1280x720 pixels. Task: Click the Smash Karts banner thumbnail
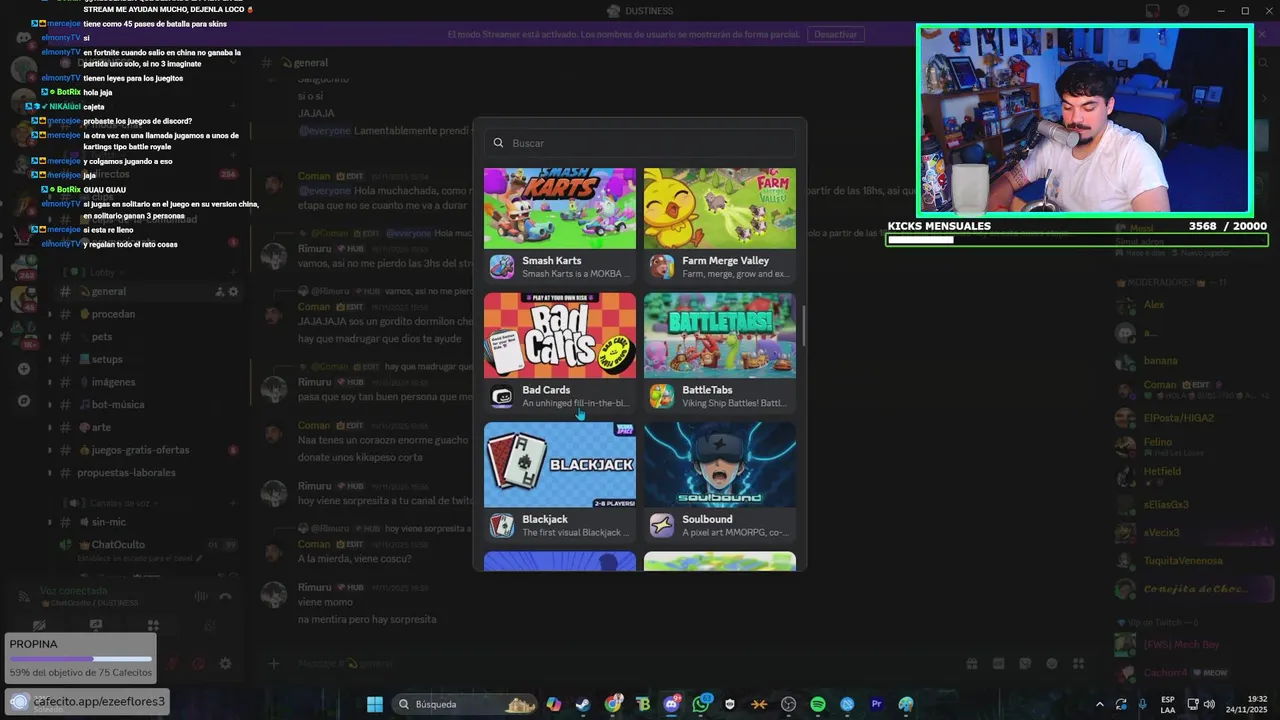click(x=560, y=208)
